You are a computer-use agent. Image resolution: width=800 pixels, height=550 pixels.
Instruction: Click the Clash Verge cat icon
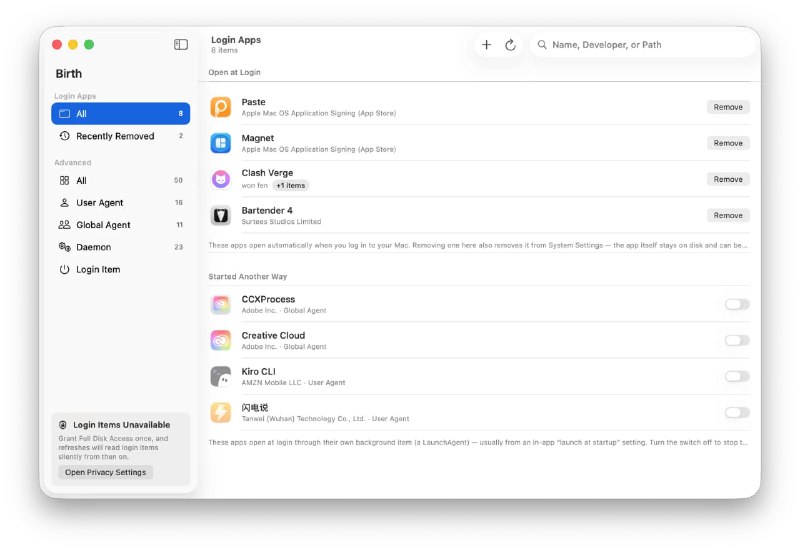coord(220,179)
